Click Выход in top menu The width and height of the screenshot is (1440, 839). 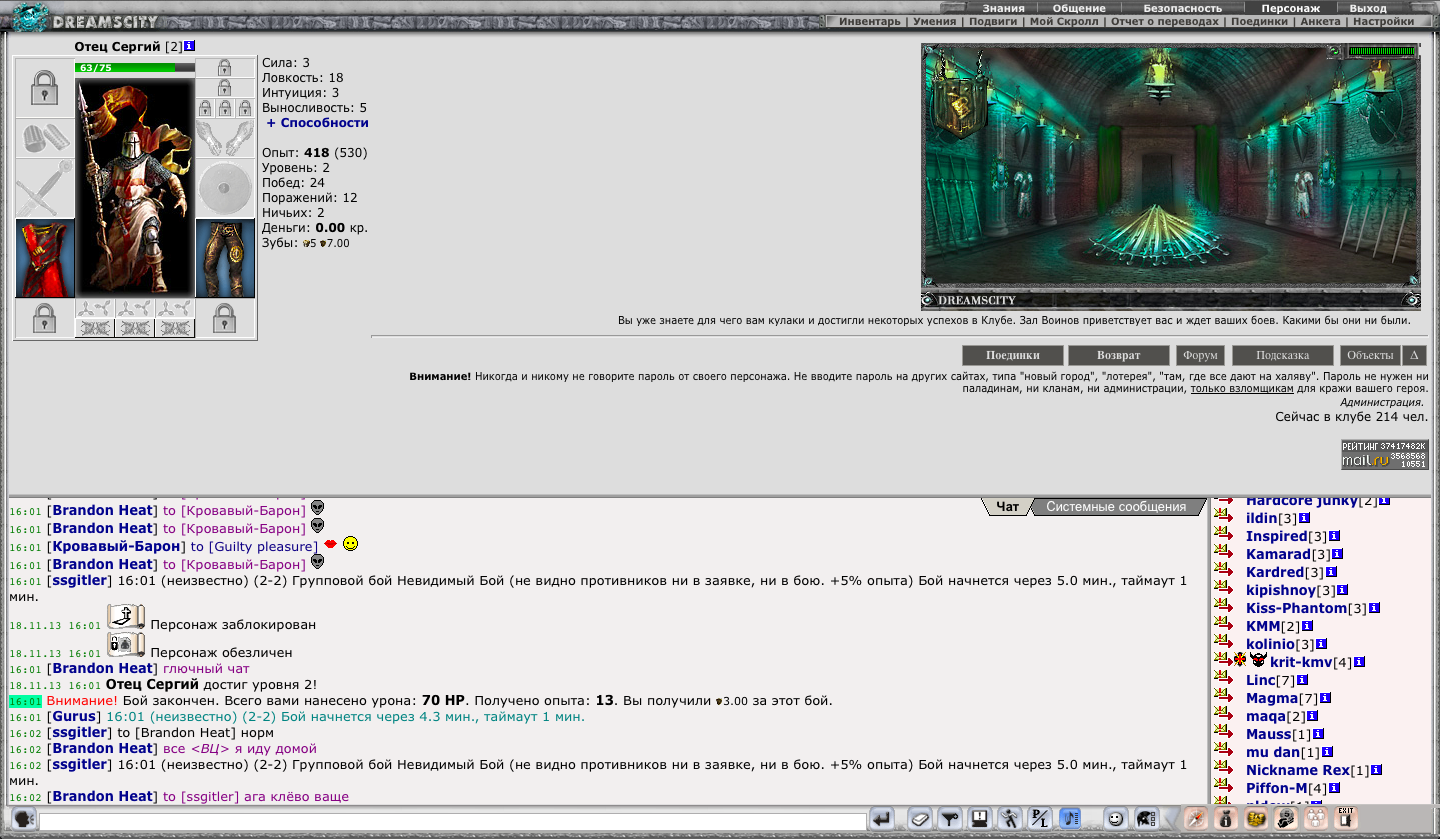pyautogui.click(x=1368, y=7)
